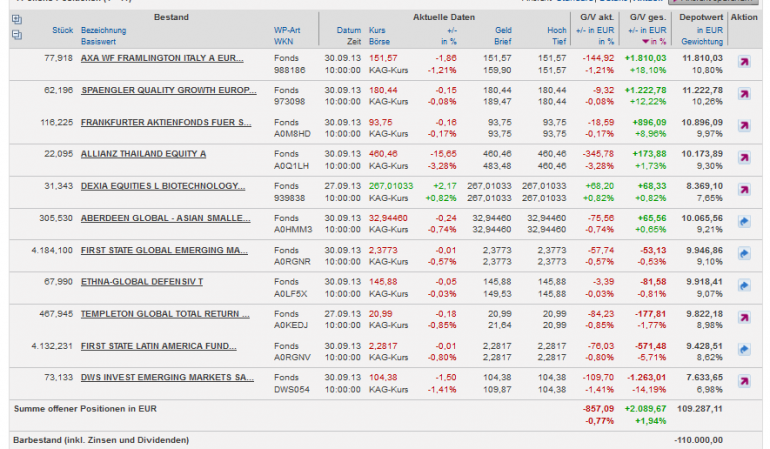Sort by Depotwert in EUR header
The image size is (770, 449).
click(x=702, y=31)
